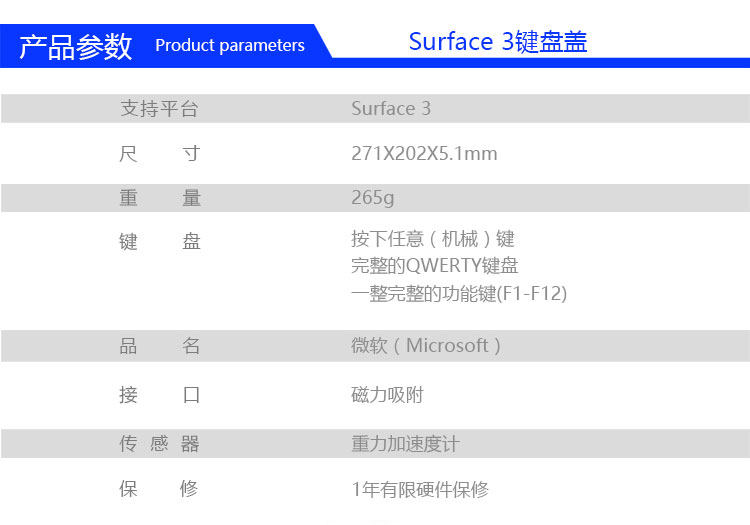Click the 重量 row label
The height and width of the screenshot is (525, 750).
pos(160,198)
